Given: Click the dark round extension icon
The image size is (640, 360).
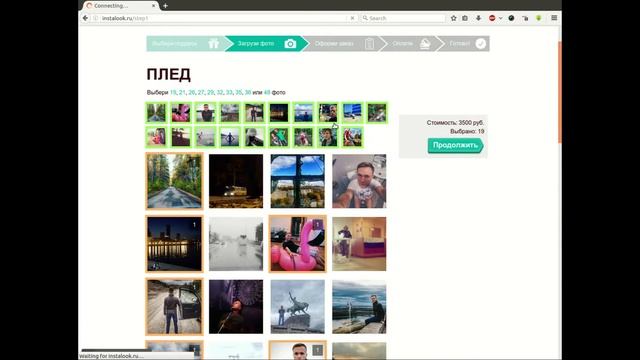Looking at the screenshot, I should click(x=511, y=18).
